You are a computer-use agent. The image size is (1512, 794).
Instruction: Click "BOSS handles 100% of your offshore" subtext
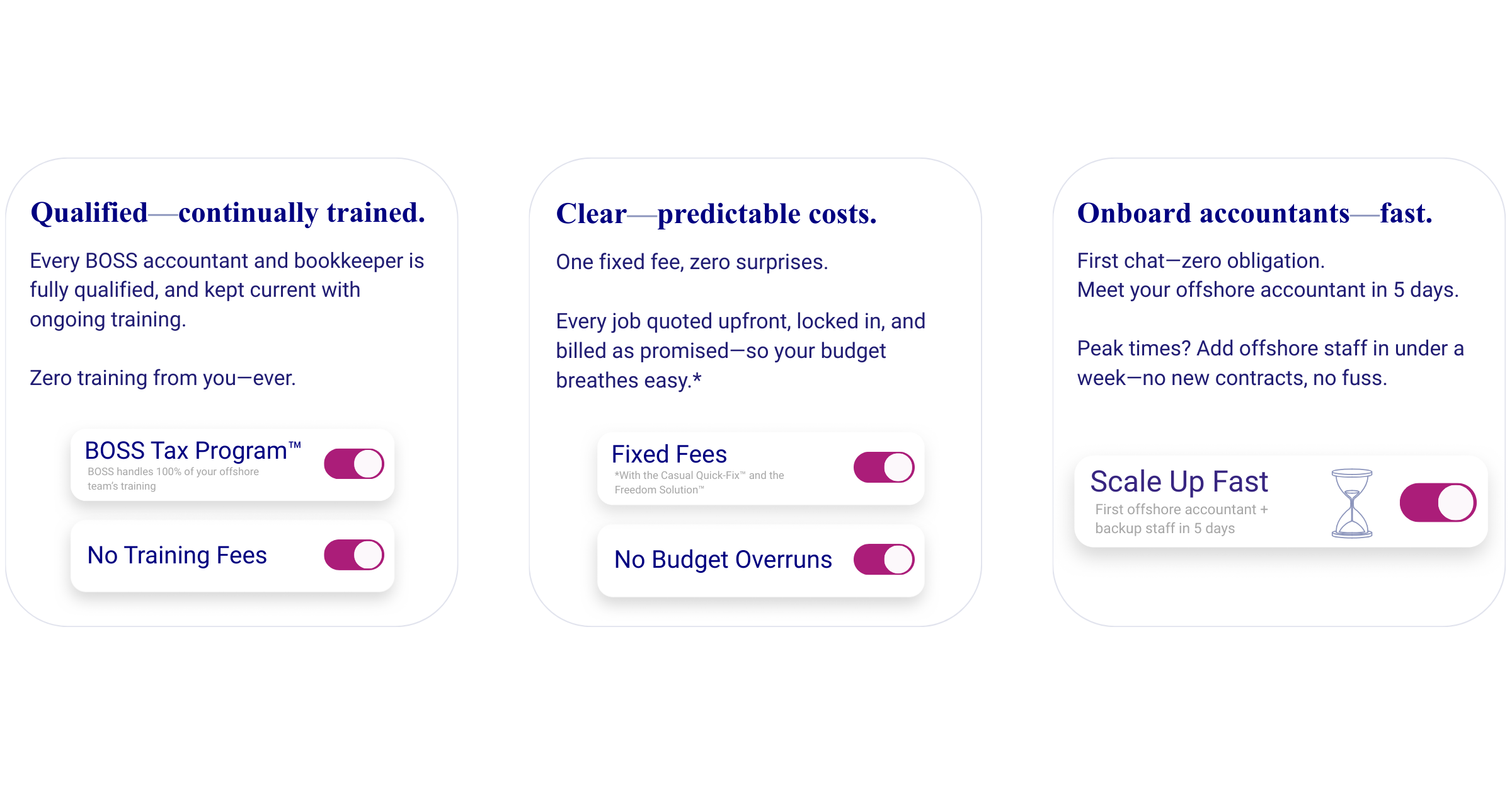[x=173, y=472]
